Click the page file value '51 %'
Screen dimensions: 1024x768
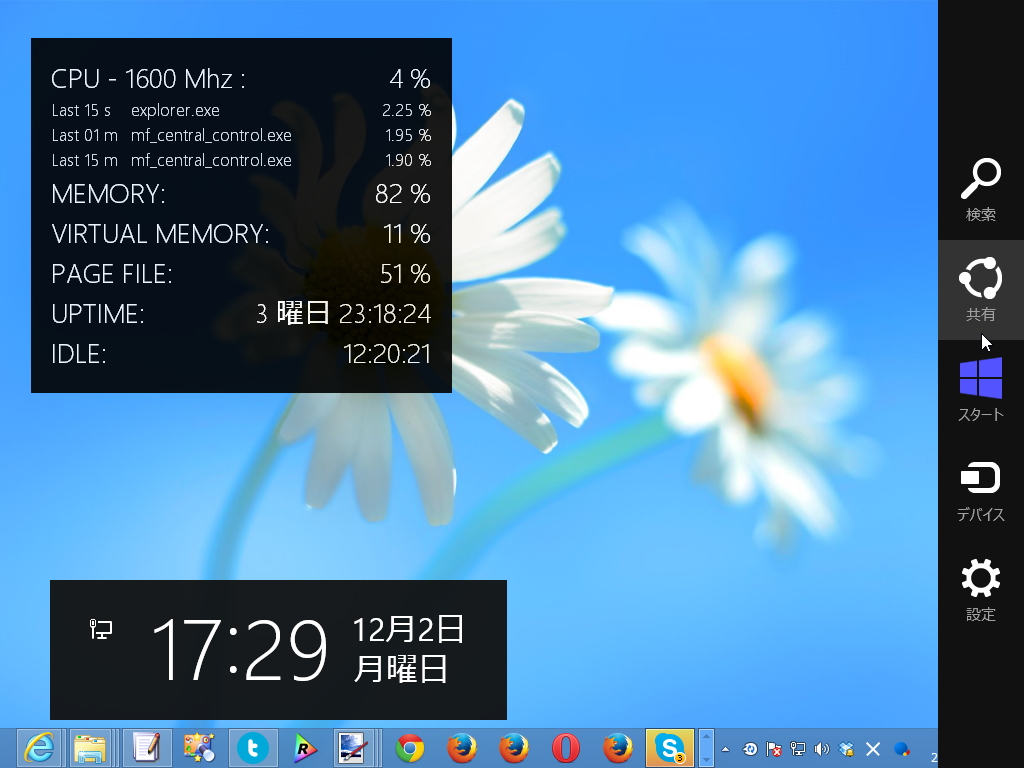click(x=406, y=274)
